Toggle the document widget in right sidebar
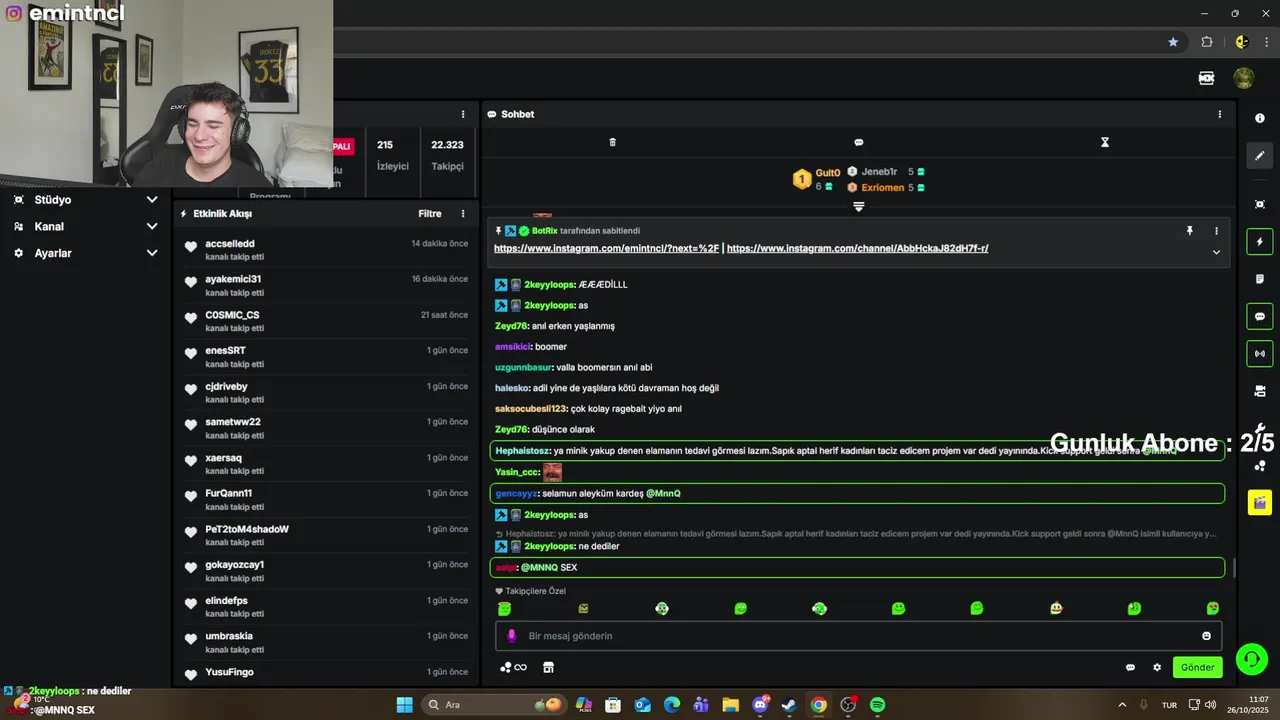This screenshot has width=1280, height=720. pyautogui.click(x=1259, y=279)
